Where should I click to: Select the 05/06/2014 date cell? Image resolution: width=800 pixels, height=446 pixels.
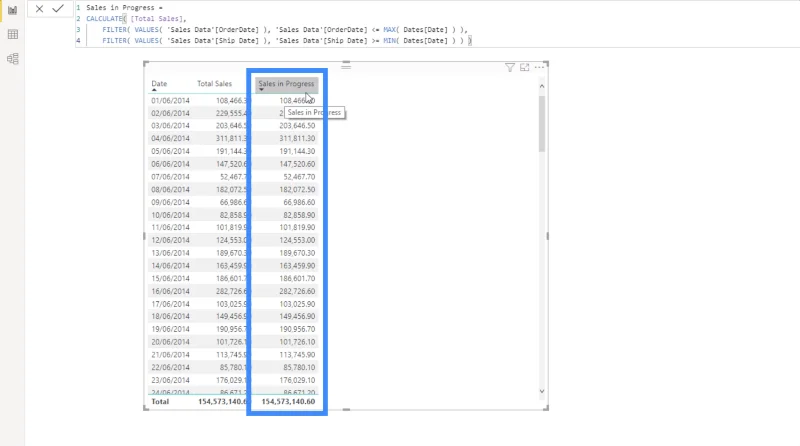coord(170,151)
